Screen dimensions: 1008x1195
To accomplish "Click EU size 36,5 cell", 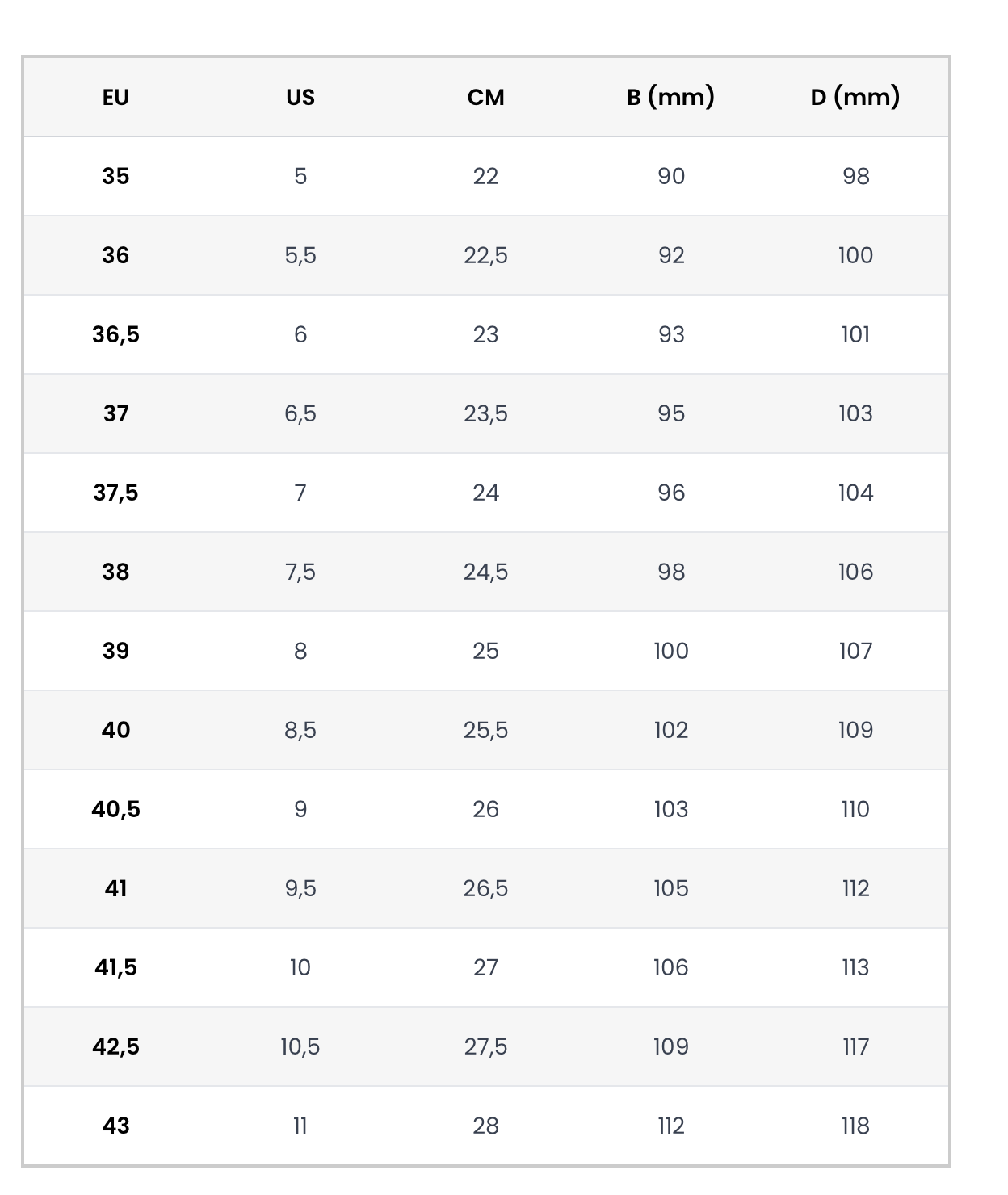I will tap(115, 334).
